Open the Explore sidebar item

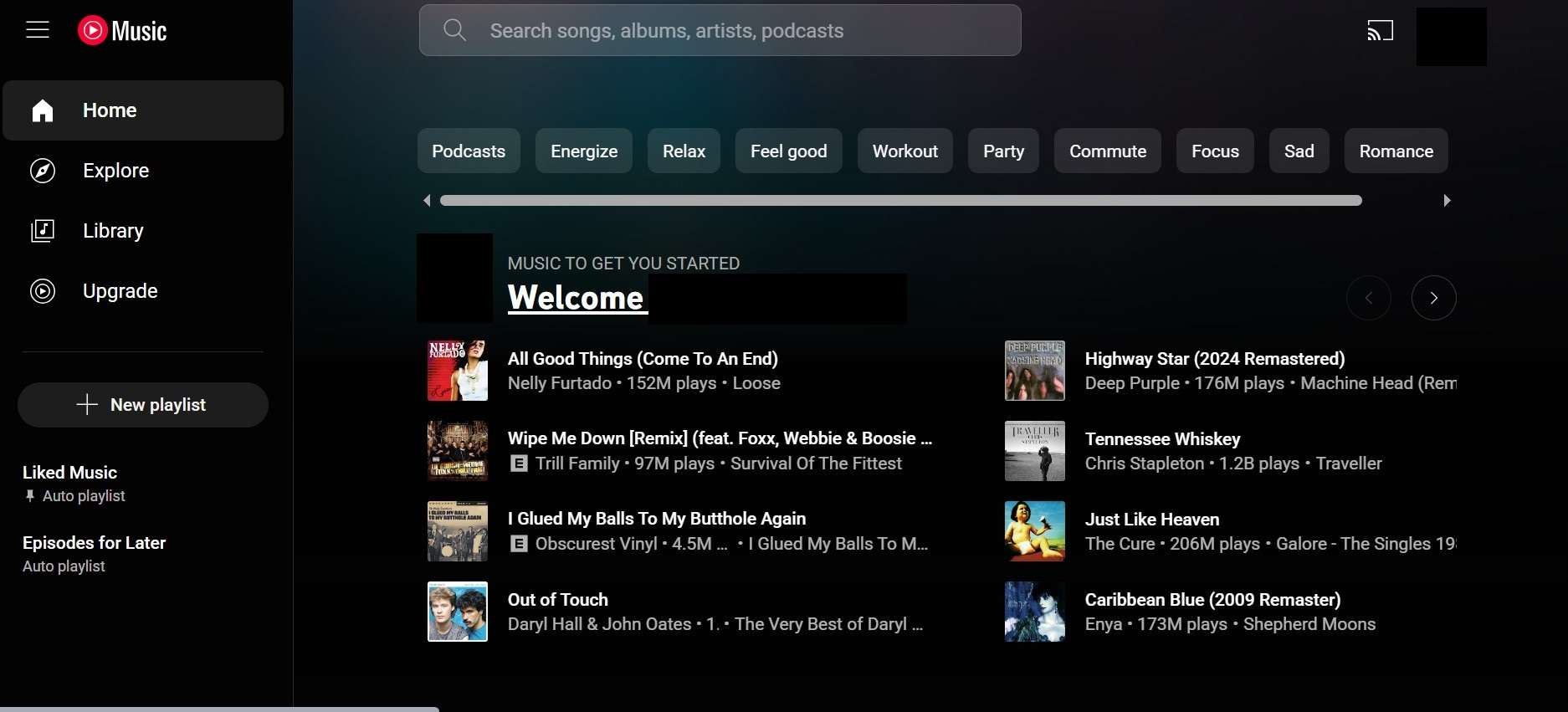coord(143,171)
